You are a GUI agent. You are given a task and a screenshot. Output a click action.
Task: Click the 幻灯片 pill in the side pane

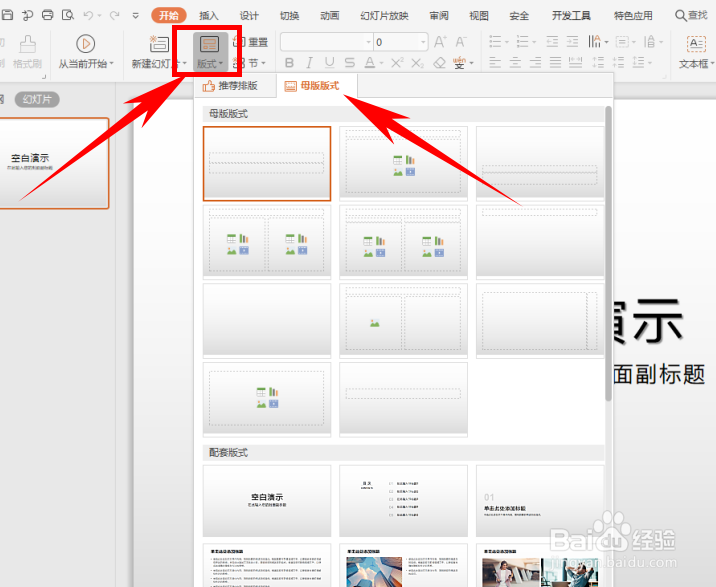tap(37, 99)
